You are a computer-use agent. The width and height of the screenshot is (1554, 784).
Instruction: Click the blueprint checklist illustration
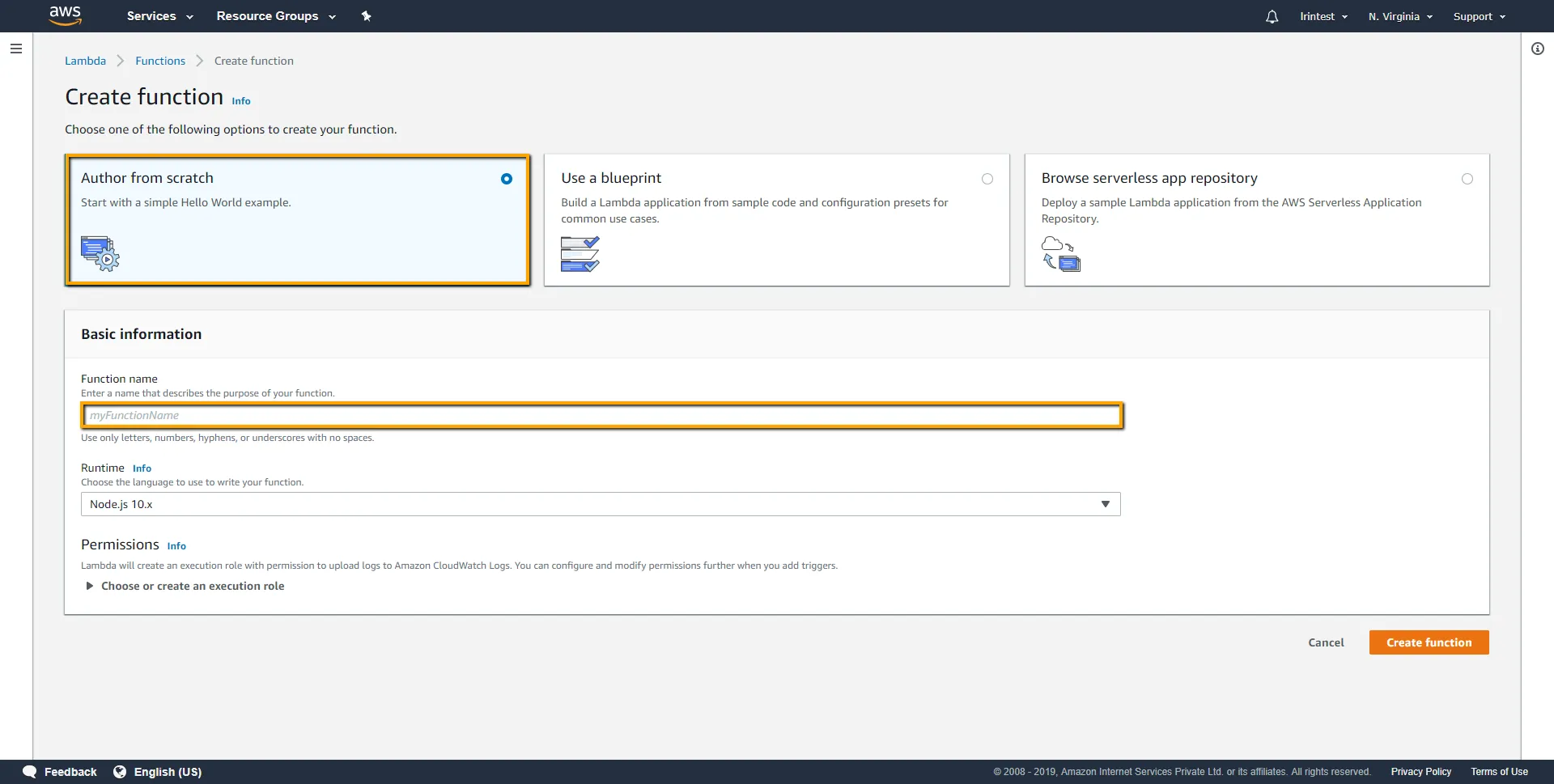pyautogui.click(x=580, y=254)
